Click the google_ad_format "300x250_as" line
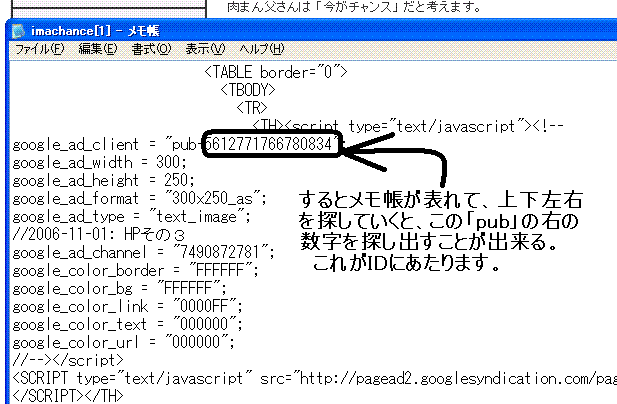 click(x=140, y=198)
